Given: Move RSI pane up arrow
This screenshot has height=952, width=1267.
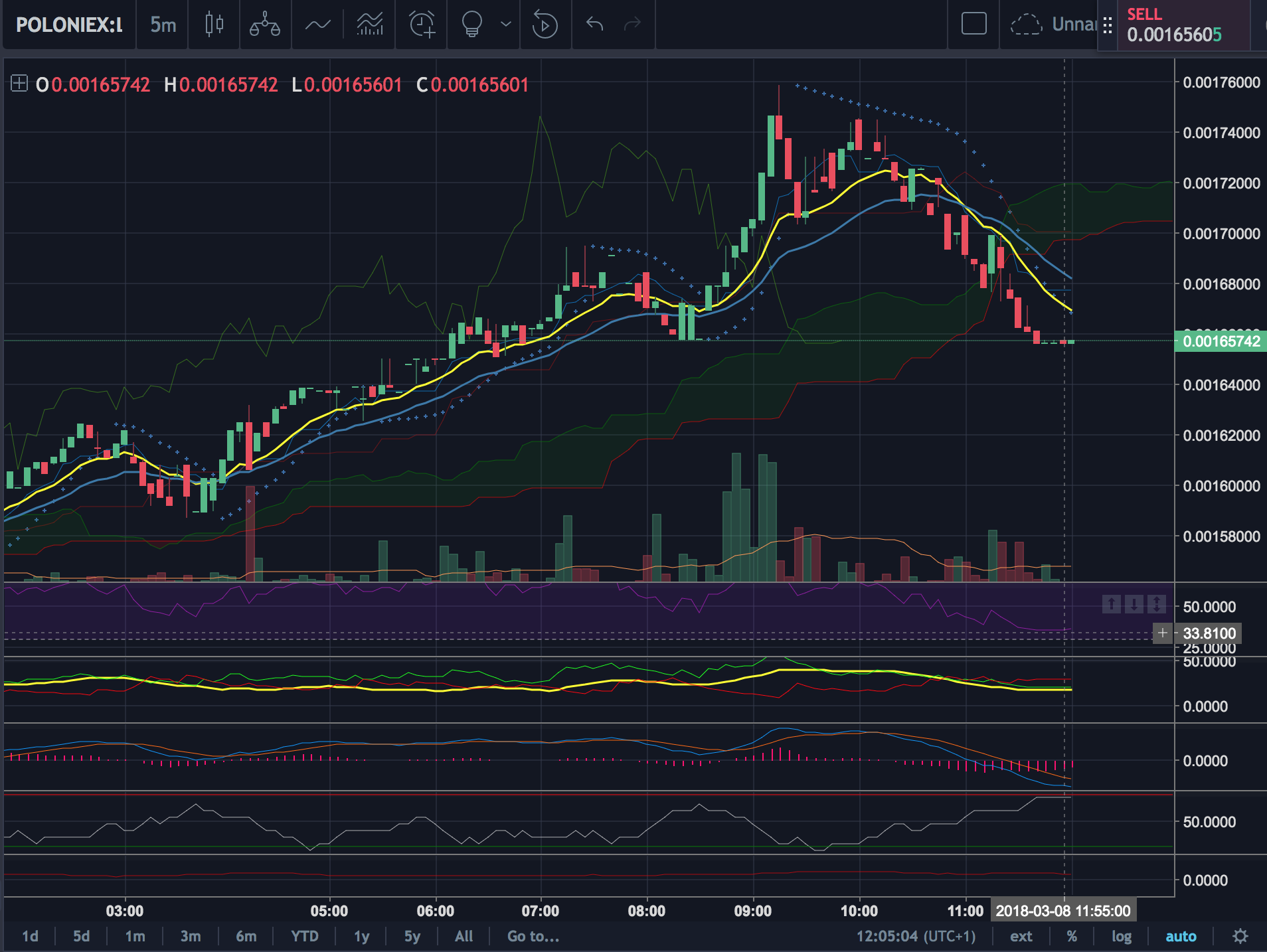Looking at the screenshot, I should point(1112,604).
